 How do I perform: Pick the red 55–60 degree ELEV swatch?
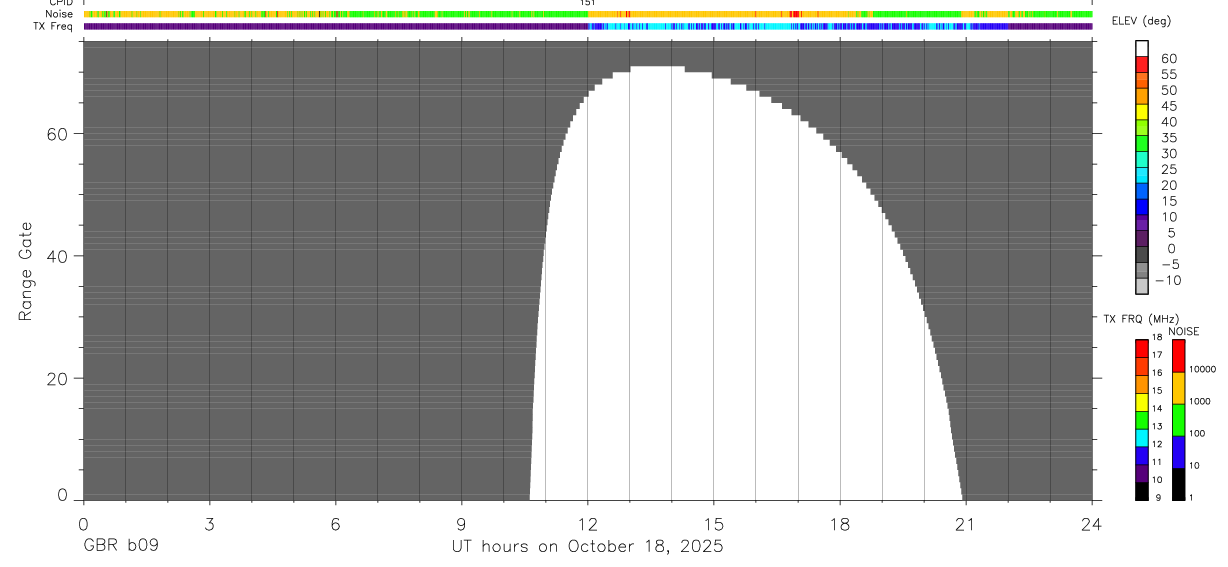(1142, 64)
